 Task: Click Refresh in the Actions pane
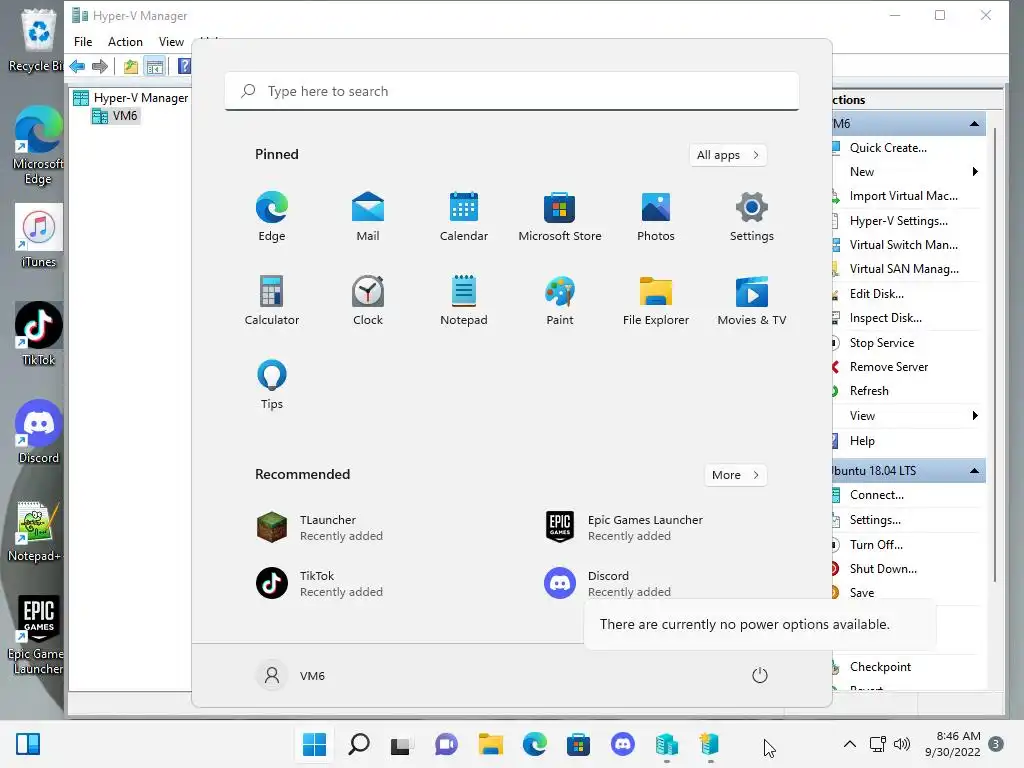point(869,391)
